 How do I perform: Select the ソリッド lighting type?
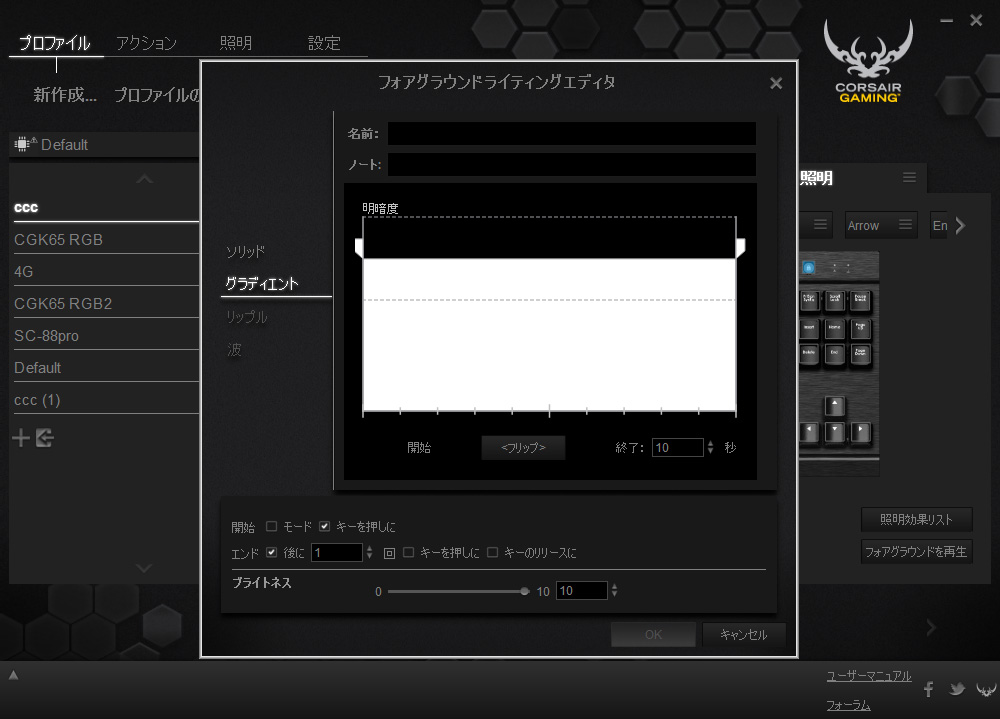[x=245, y=251]
